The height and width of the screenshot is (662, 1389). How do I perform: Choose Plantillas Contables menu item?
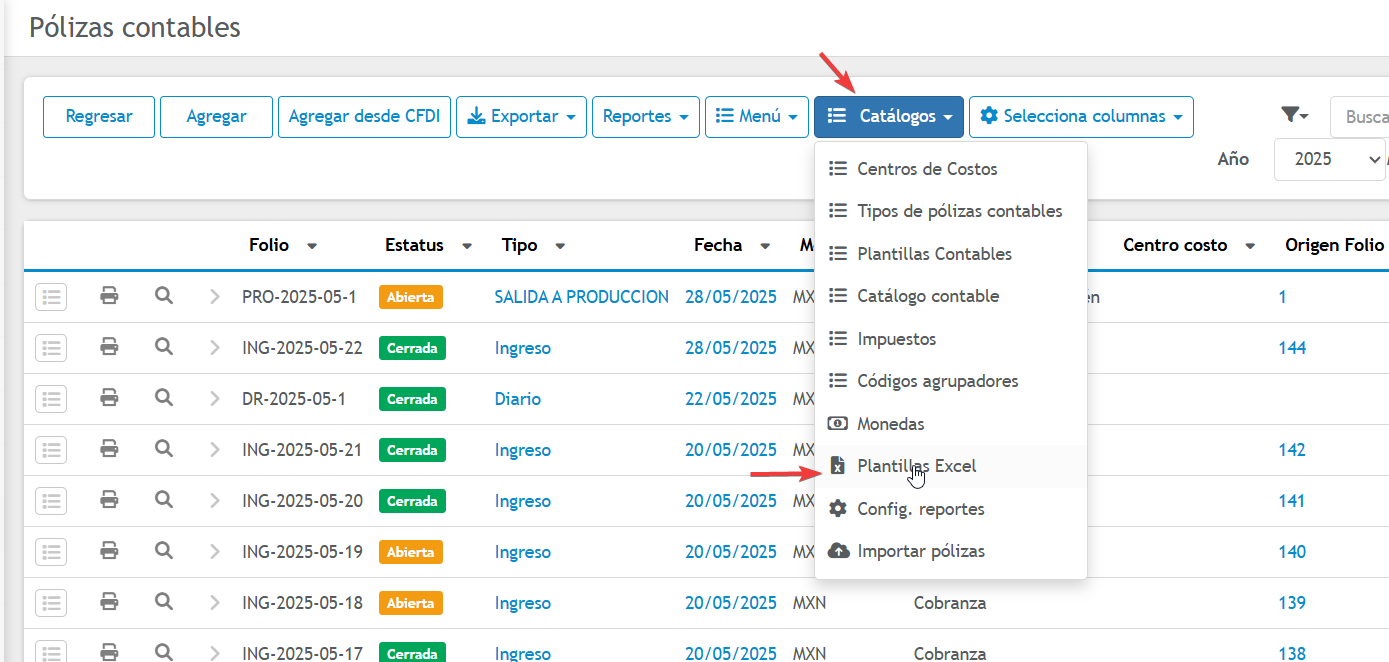coord(951,254)
